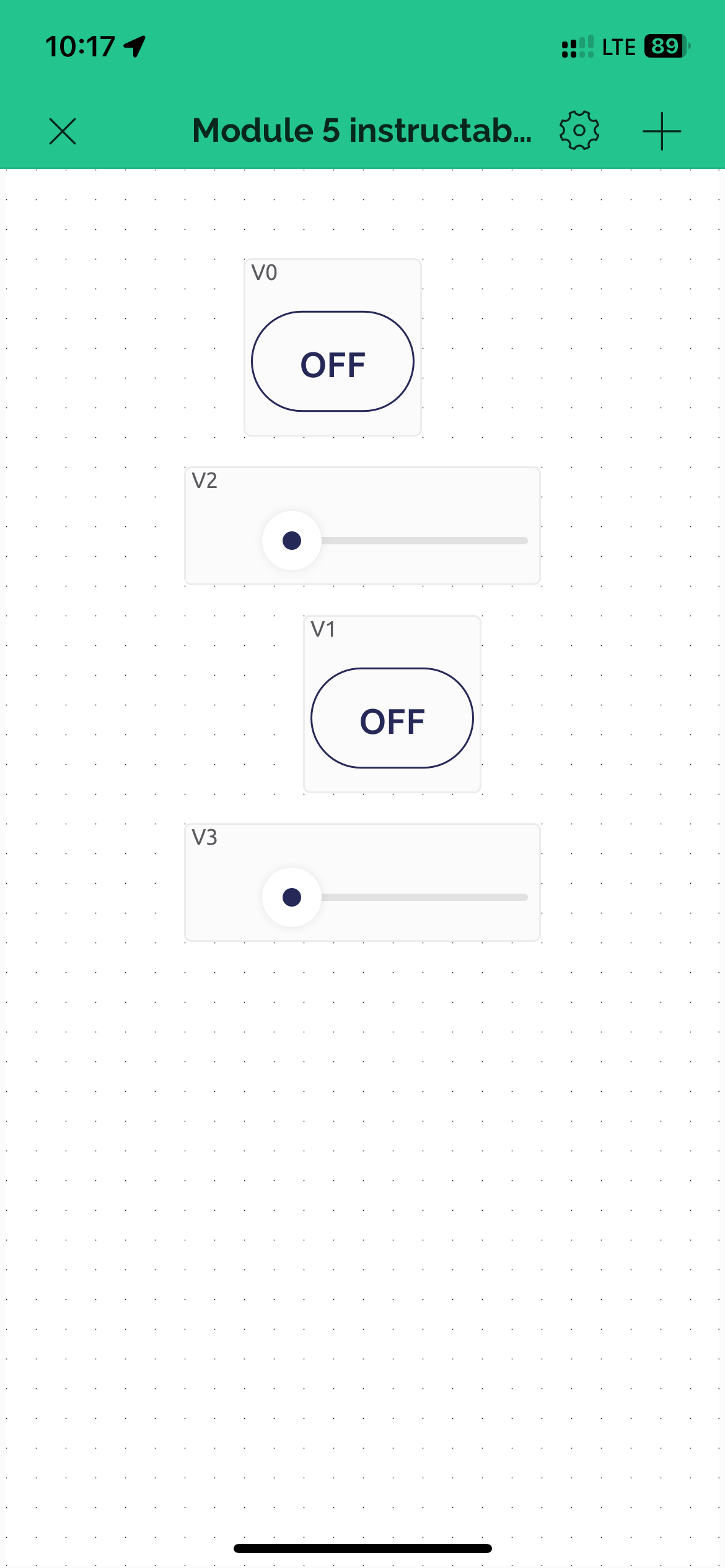Tap the cellular signal strength icon

click(x=577, y=47)
